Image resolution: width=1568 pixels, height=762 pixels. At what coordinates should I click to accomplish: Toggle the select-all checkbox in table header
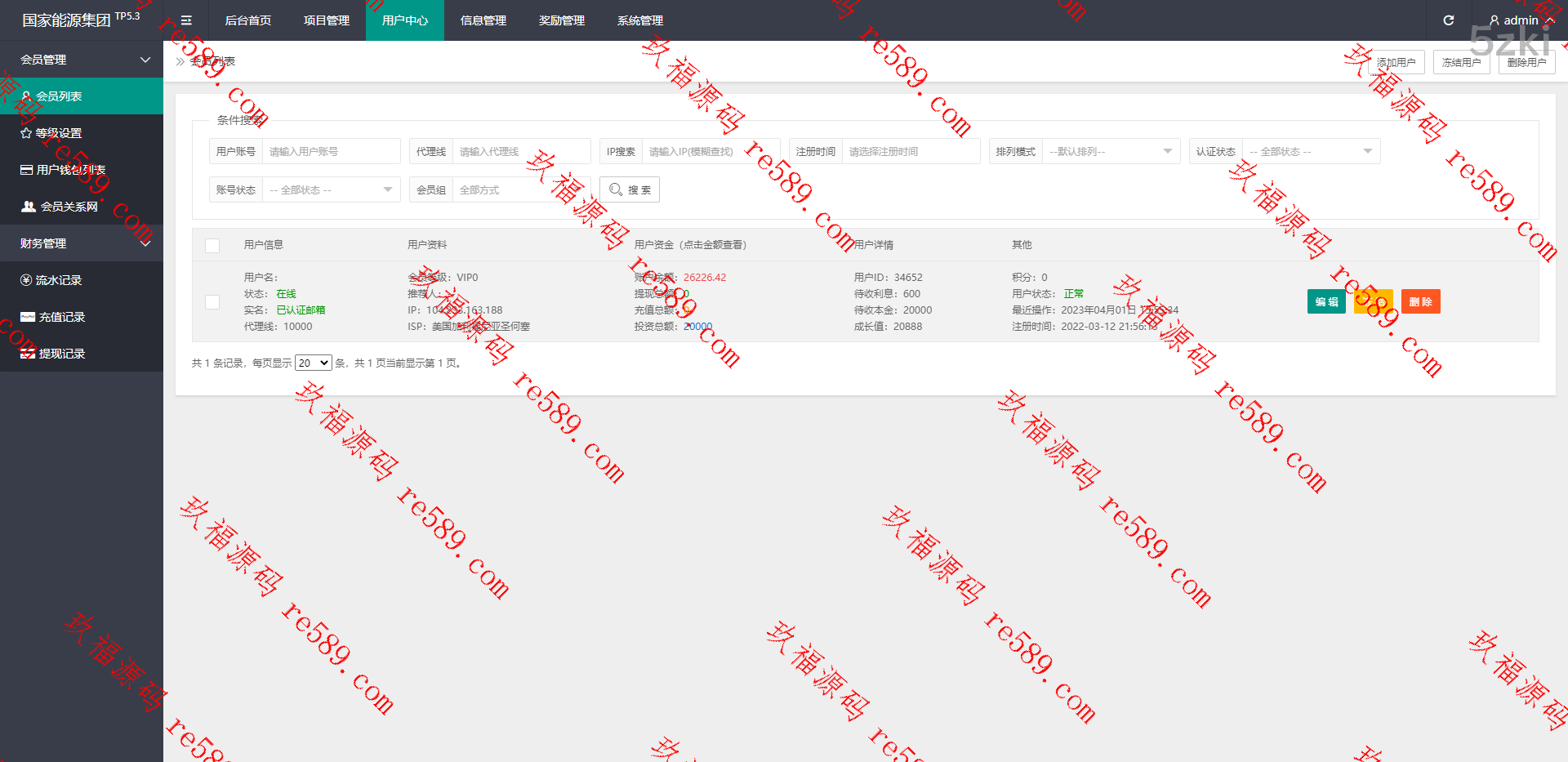[x=212, y=245]
